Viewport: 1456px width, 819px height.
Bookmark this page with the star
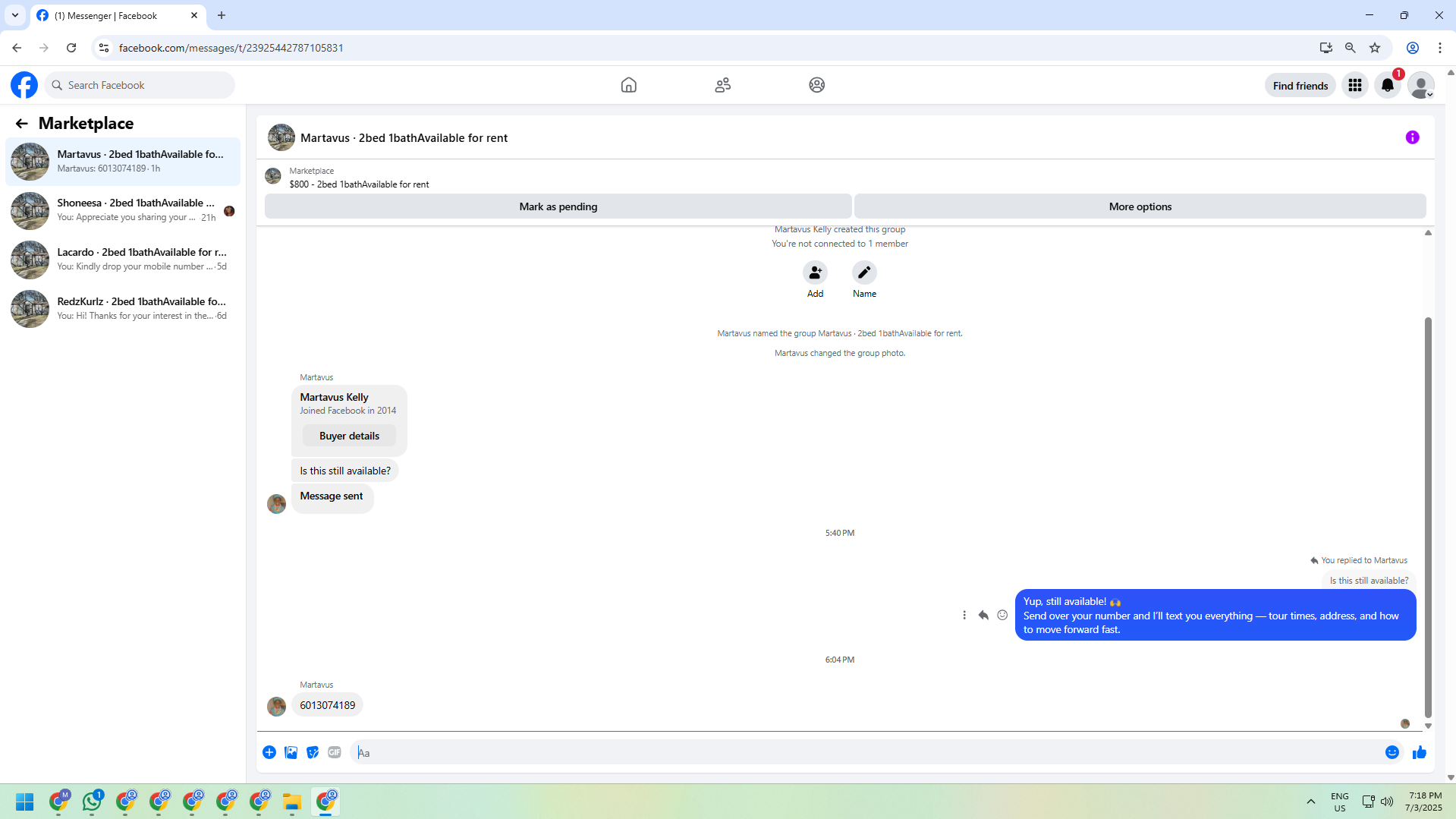click(1374, 48)
